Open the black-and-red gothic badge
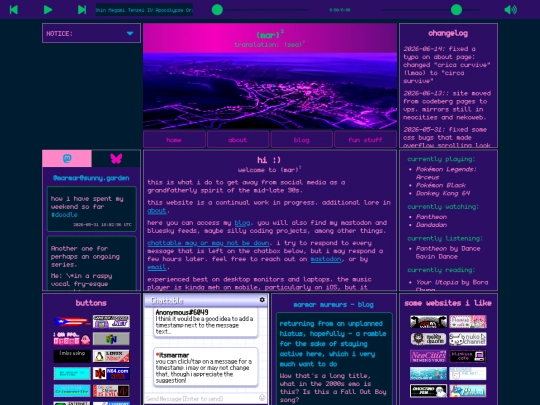This screenshot has width=540, height=405. [x=428, y=322]
